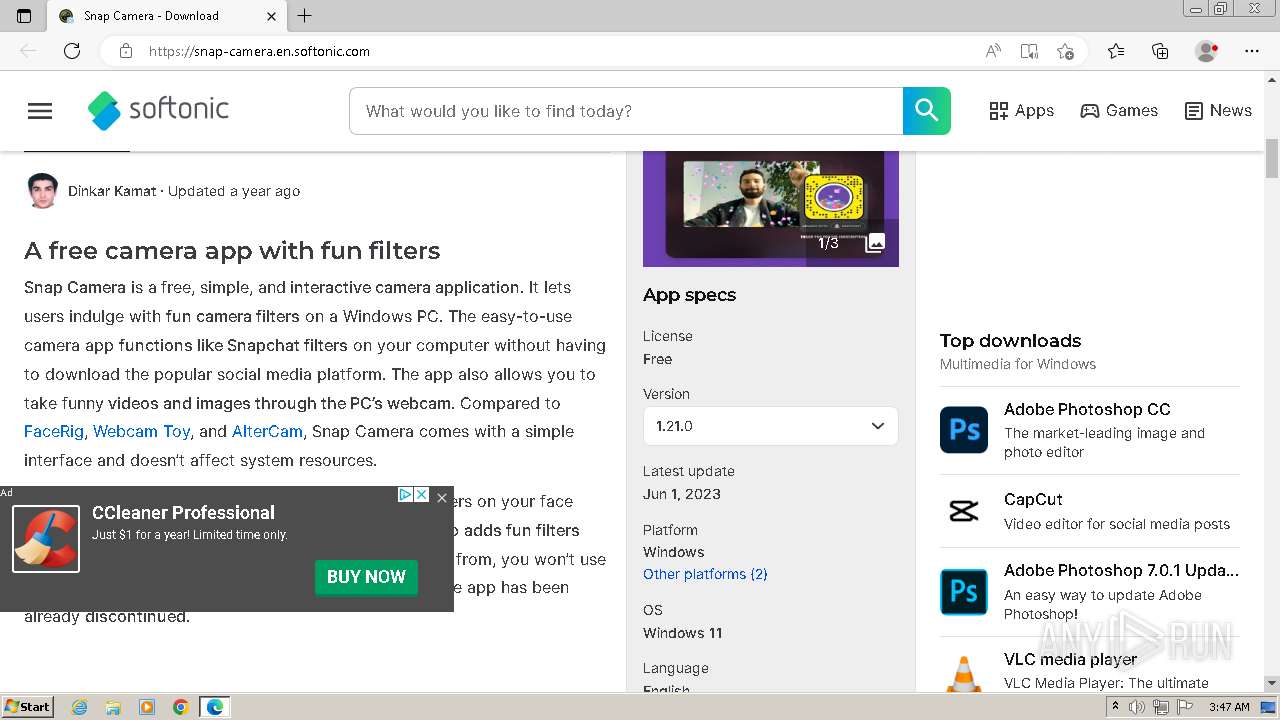Click the volume speaker tray icon

(1137, 707)
